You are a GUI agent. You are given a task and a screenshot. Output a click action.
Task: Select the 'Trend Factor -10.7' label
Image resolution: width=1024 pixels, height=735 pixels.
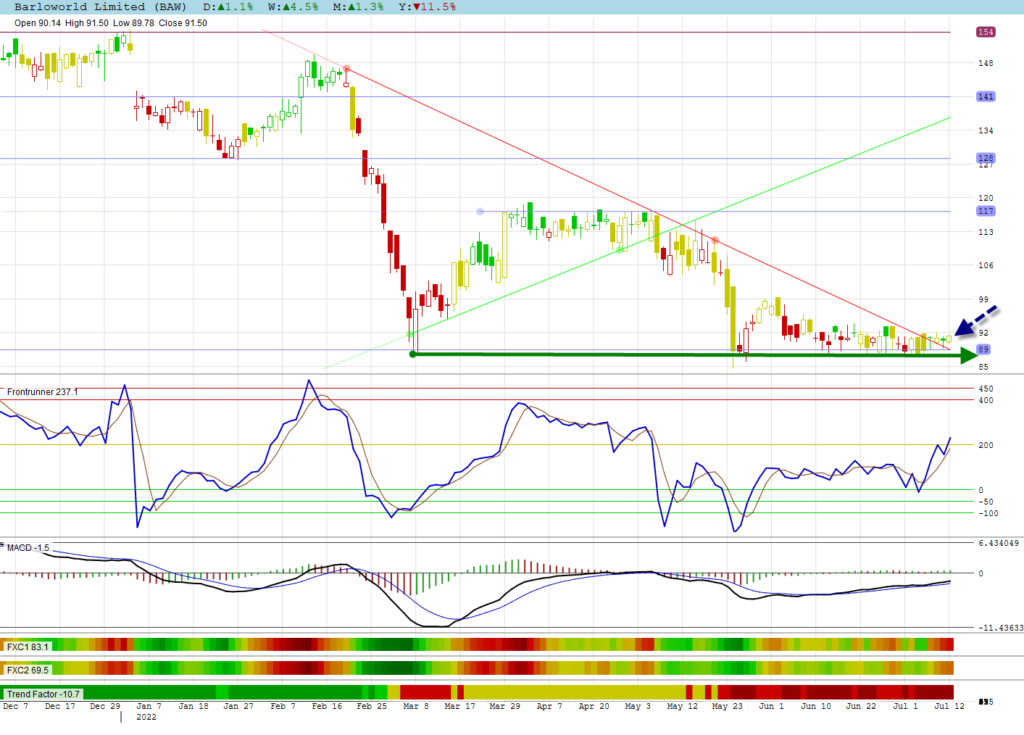(43, 694)
